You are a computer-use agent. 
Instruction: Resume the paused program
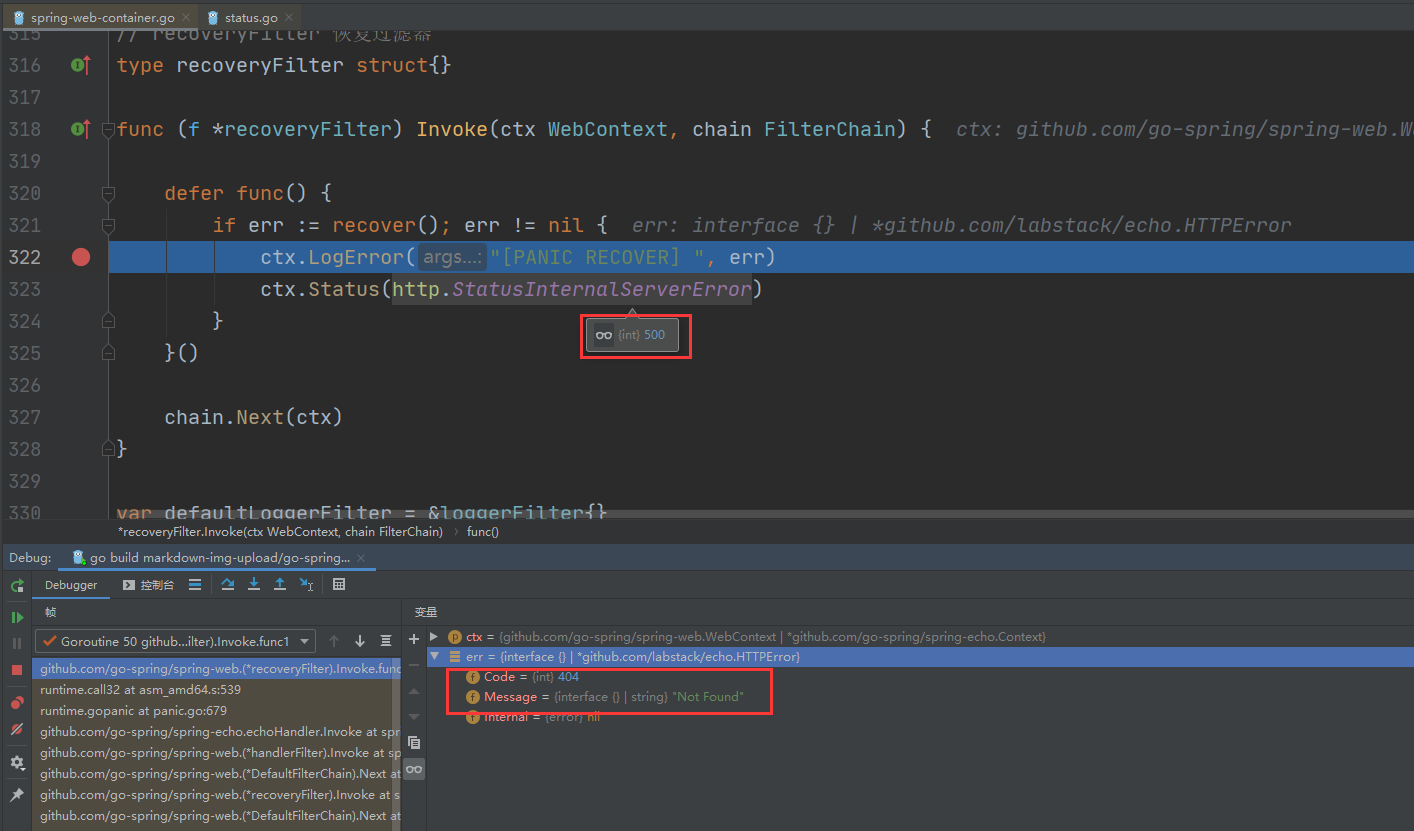point(17,618)
